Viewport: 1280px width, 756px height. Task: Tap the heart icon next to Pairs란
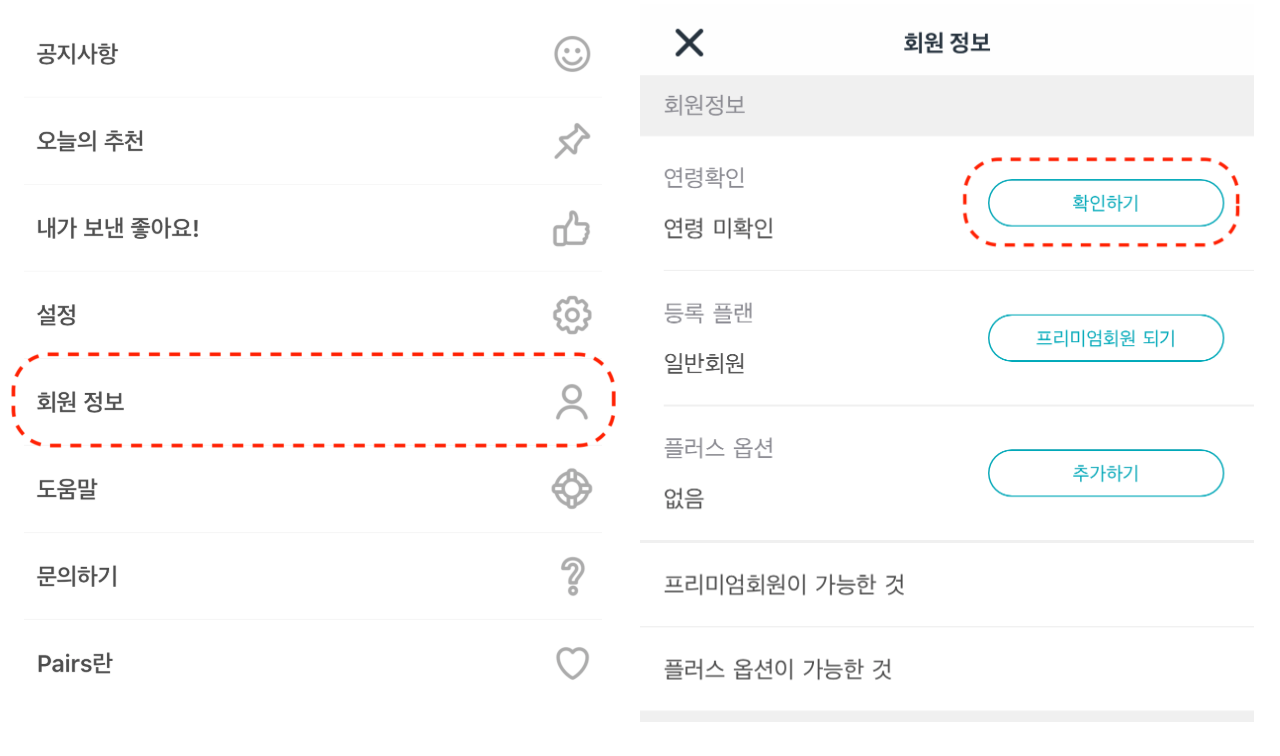pyautogui.click(x=573, y=663)
